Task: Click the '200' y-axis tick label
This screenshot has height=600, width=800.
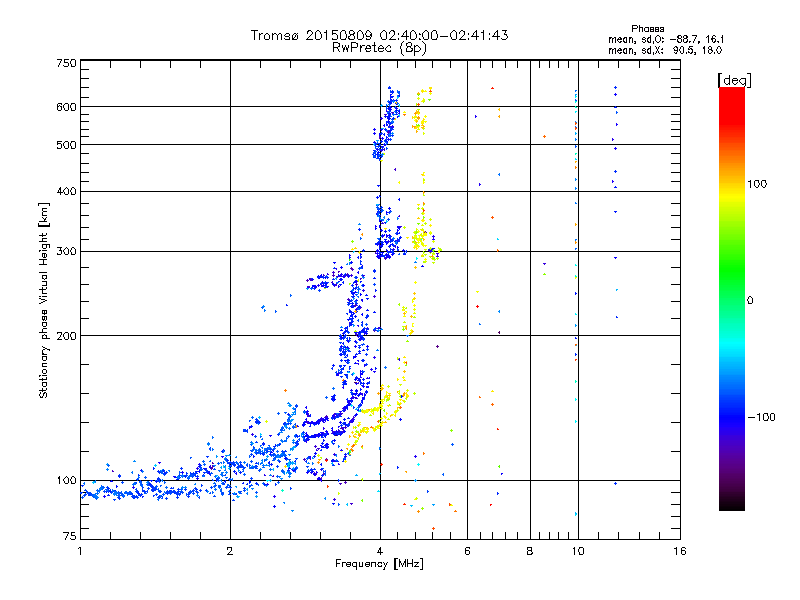Action: [66, 336]
